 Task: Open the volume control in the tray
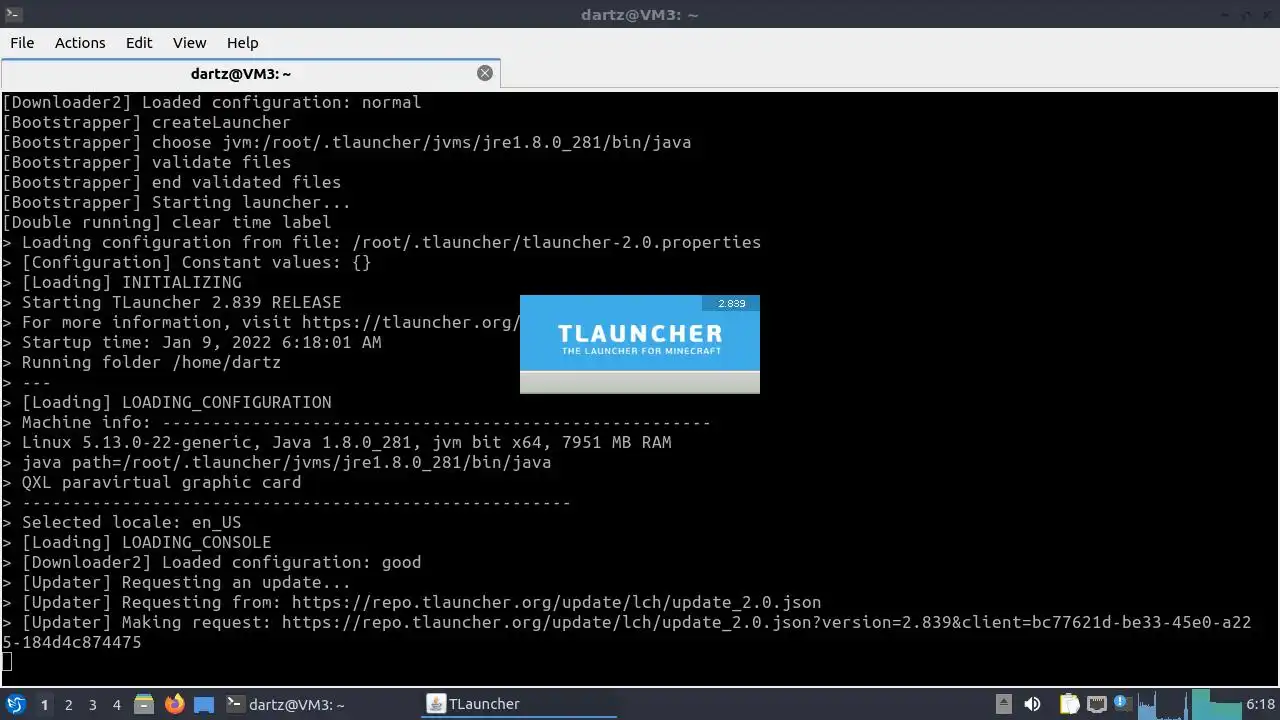[x=1033, y=704]
